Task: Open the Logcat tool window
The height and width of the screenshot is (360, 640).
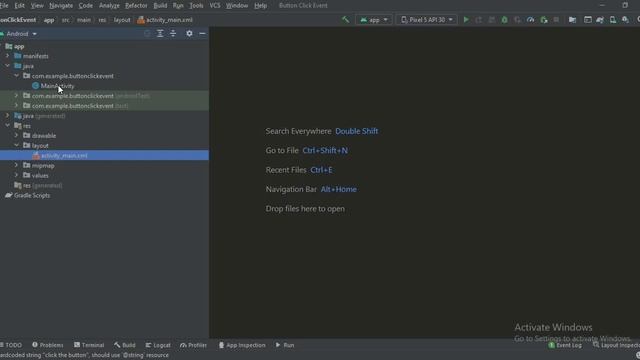Action: click(158, 345)
